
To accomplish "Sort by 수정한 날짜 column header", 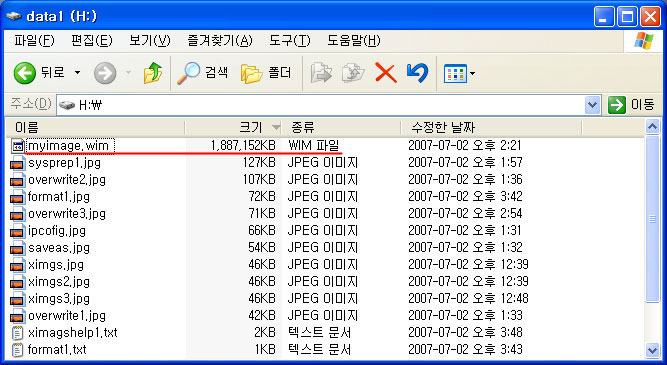I will 491,127.
